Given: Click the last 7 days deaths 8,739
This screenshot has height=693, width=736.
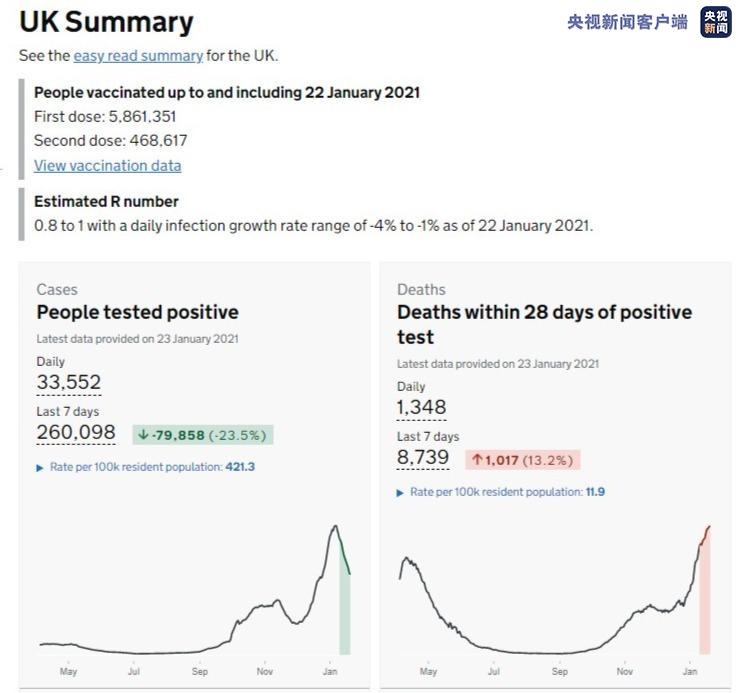Looking at the screenshot, I should pyautogui.click(x=423, y=457).
